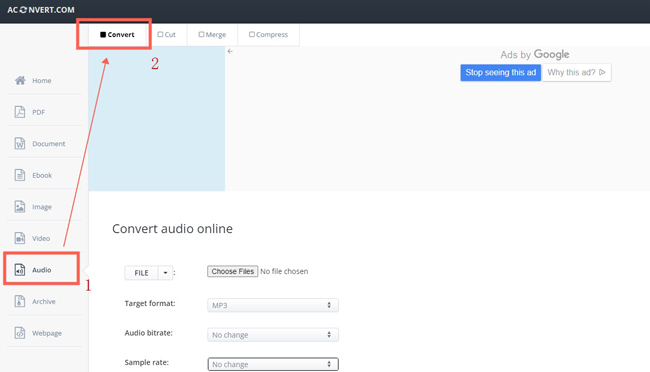Open the Target format MP3 dropdown
This screenshot has height=372, width=650.
[273, 305]
